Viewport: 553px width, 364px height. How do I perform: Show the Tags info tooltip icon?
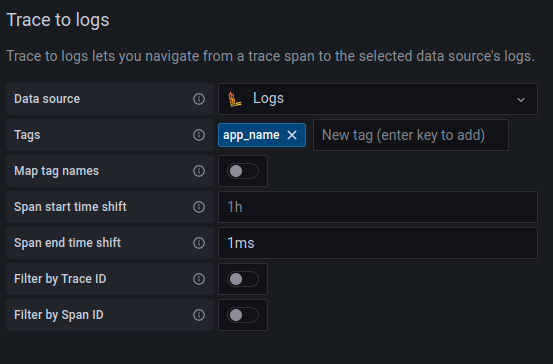click(x=199, y=135)
